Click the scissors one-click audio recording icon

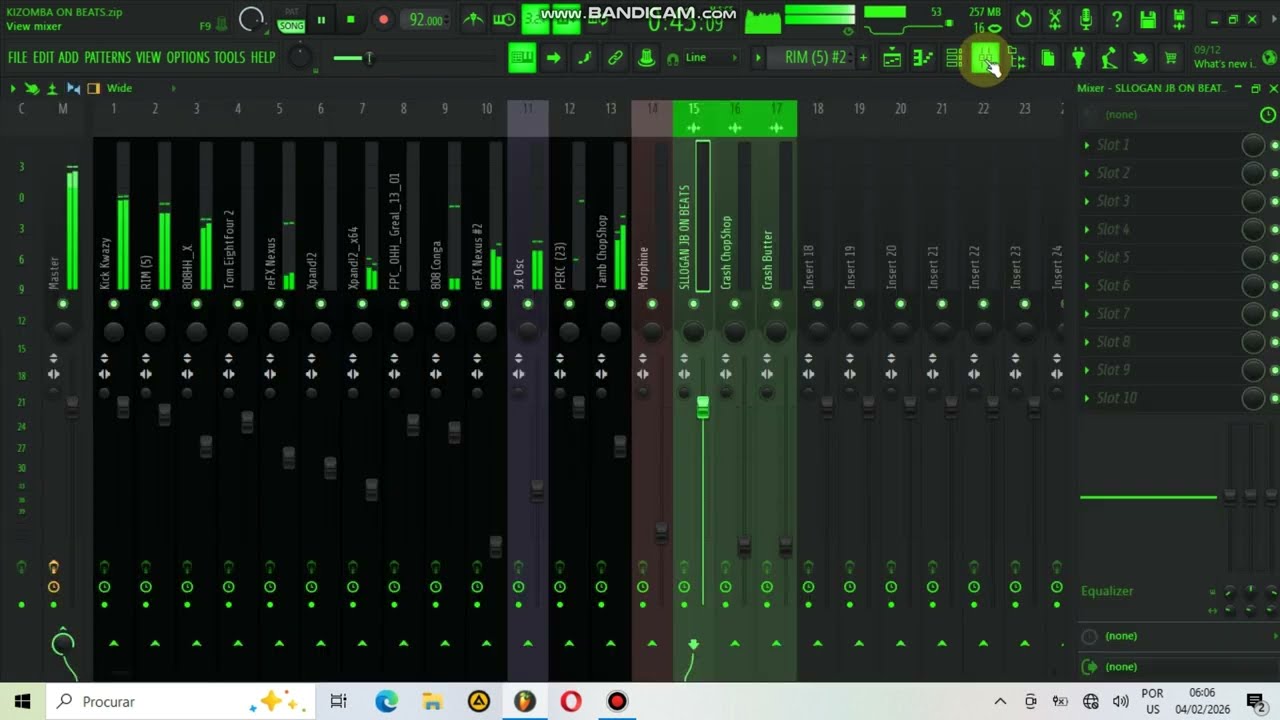coord(1054,19)
